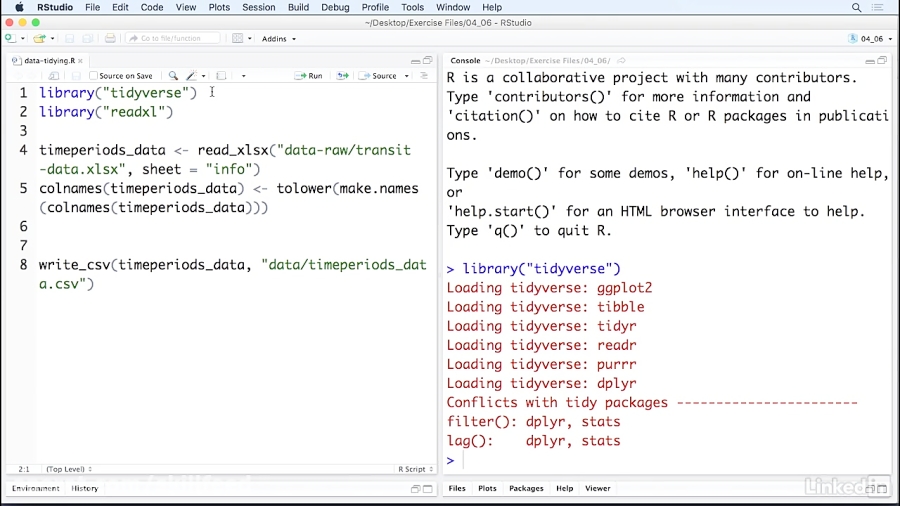The height and width of the screenshot is (506, 900).
Task: Expand the recent files dropdown arrow
Action: 52,38
